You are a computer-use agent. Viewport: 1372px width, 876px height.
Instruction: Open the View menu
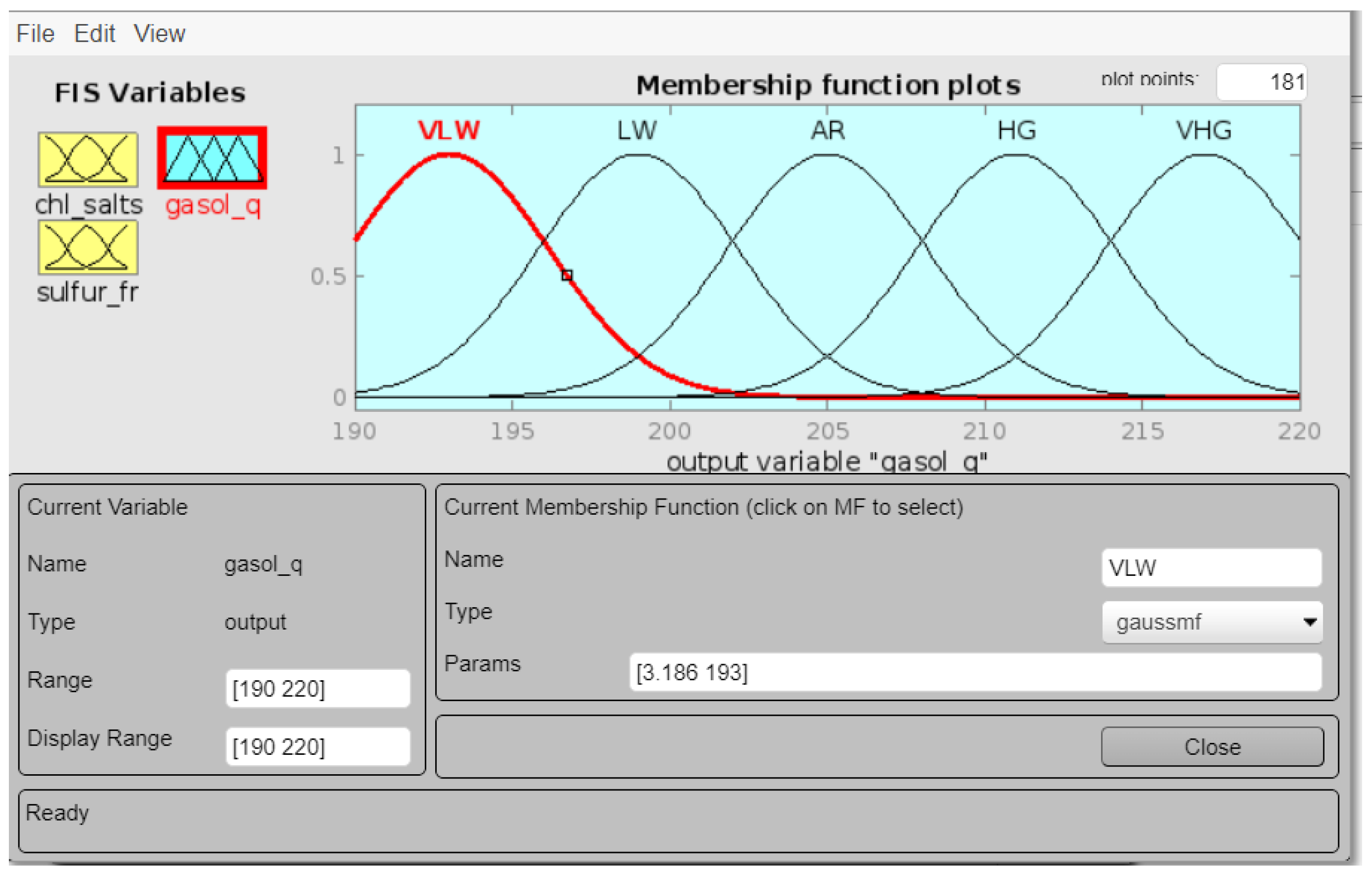160,33
